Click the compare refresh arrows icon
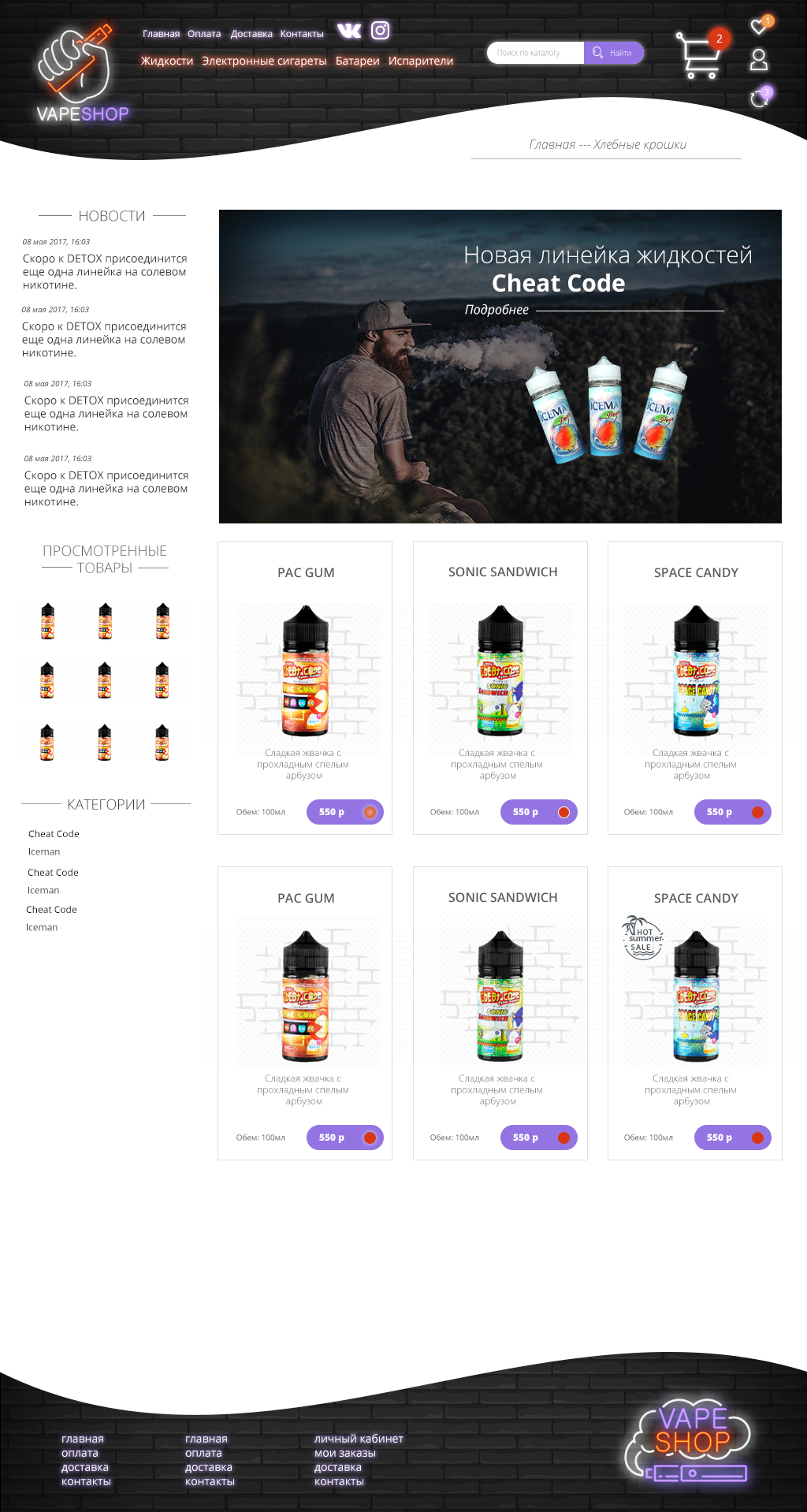Viewport: 807px width, 1512px height. 759,99
